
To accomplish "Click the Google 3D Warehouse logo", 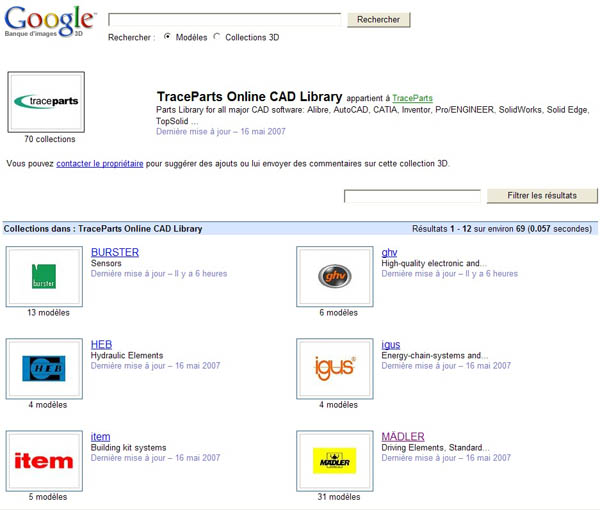I will pos(50,21).
